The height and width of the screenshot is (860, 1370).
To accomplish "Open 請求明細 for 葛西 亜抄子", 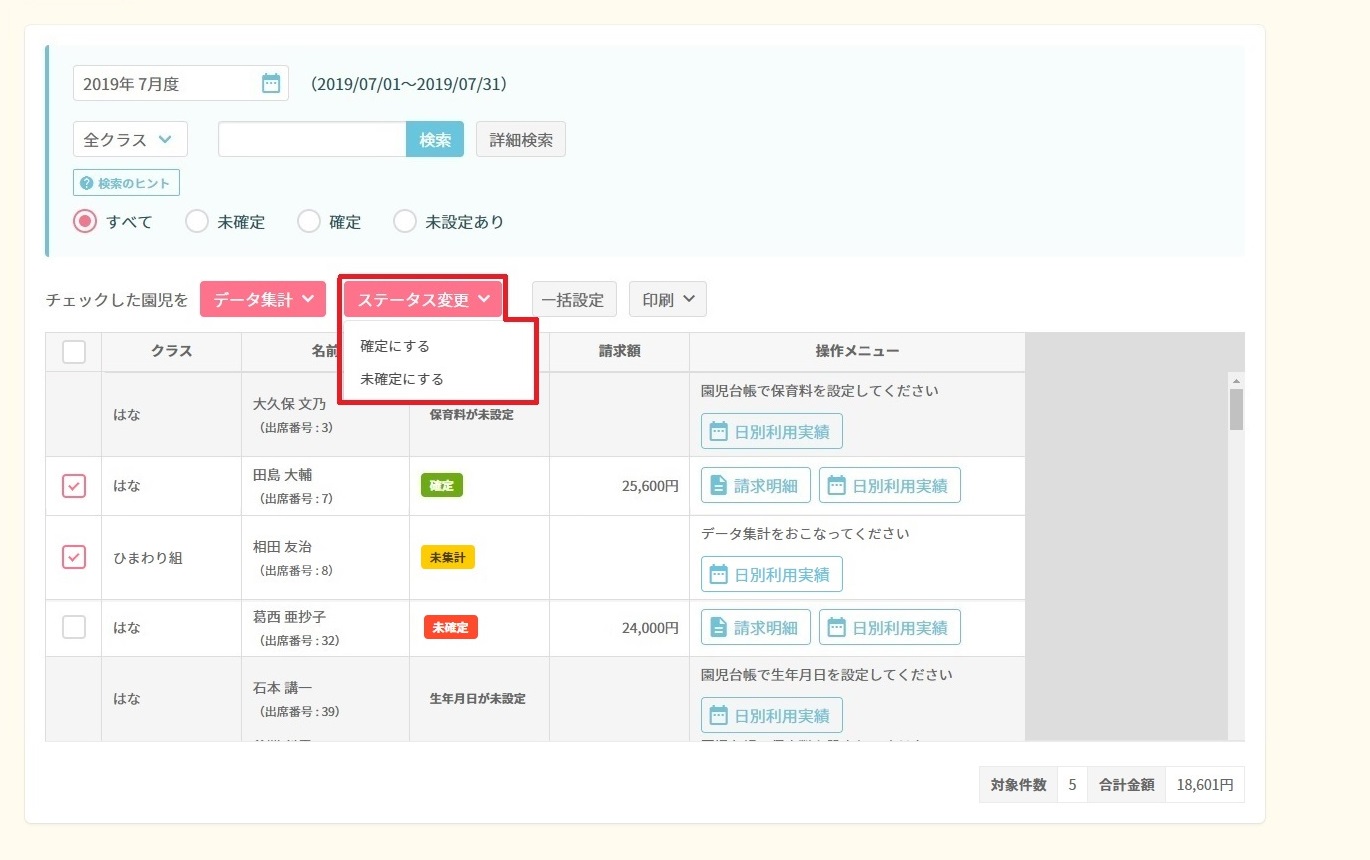I will [755, 628].
